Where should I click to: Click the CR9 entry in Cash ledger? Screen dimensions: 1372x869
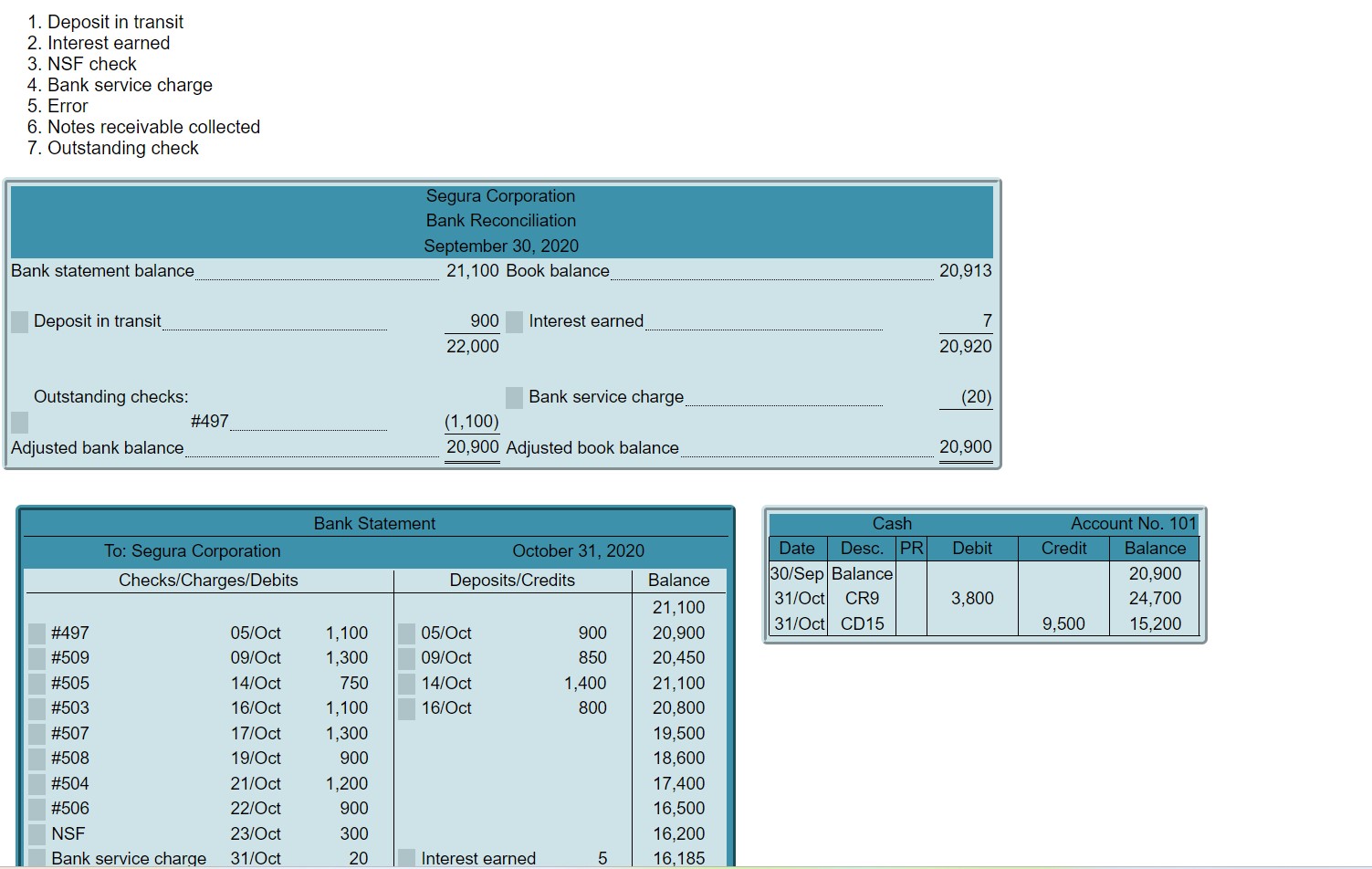(862, 599)
